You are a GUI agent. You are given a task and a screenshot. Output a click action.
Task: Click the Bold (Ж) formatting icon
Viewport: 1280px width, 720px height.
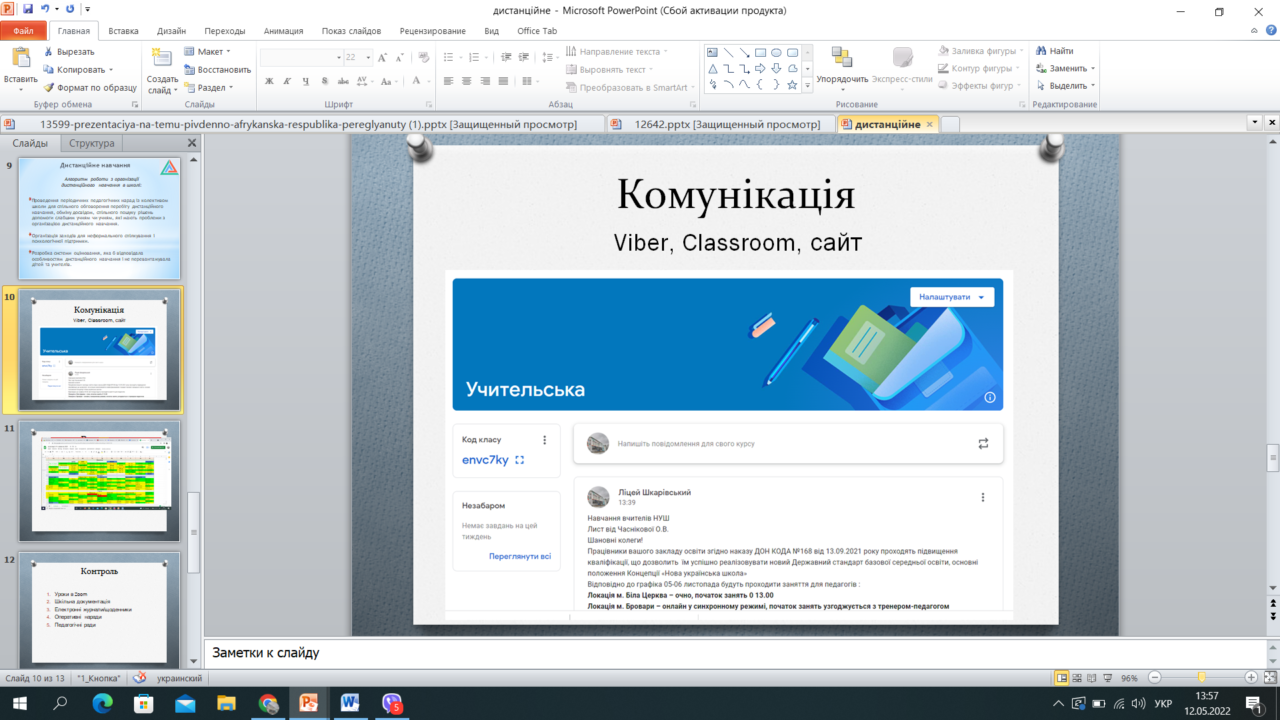pyautogui.click(x=268, y=81)
